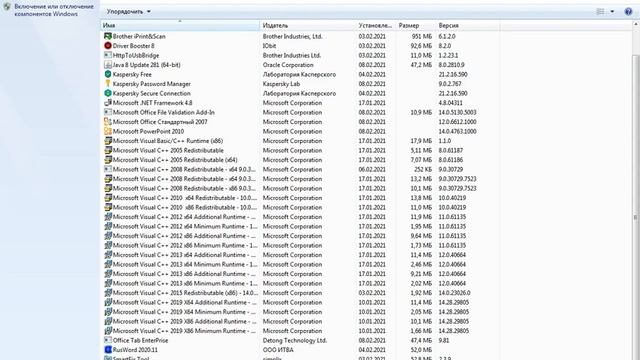
Task: Expand the view options dropdown arrow
Action: [612, 11]
